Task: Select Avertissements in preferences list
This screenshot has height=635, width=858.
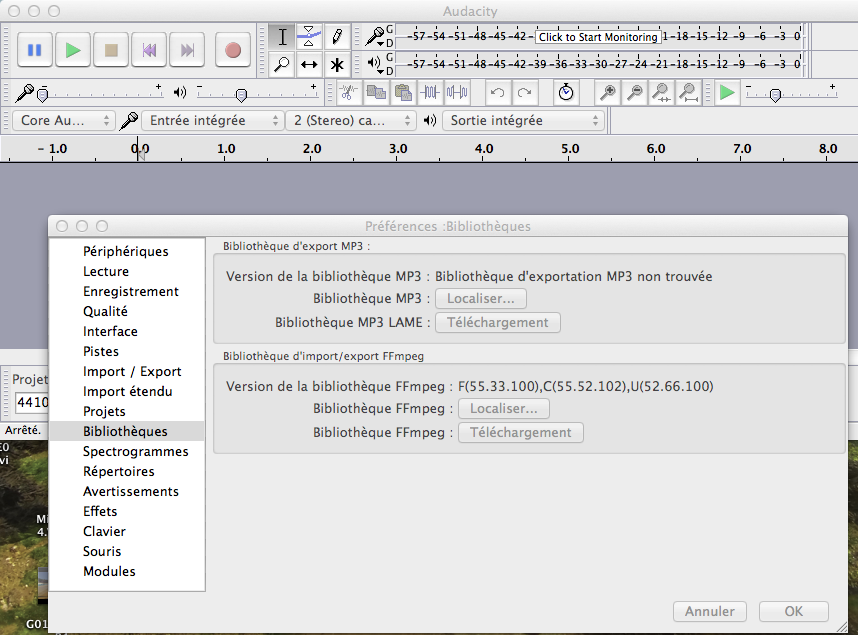Action: pyautogui.click(x=126, y=491)
